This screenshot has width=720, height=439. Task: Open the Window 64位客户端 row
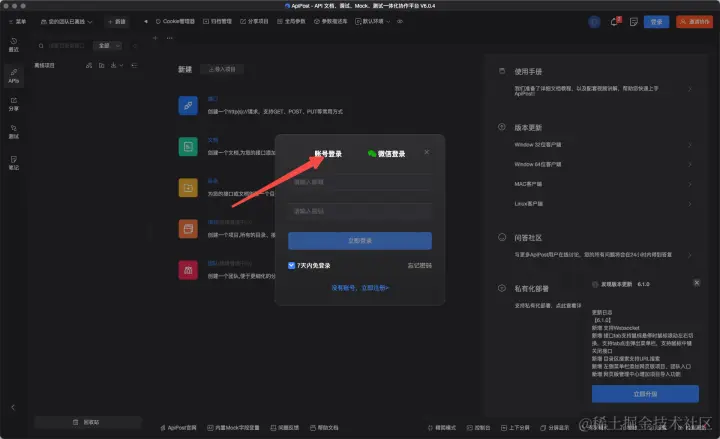point(602,164)
